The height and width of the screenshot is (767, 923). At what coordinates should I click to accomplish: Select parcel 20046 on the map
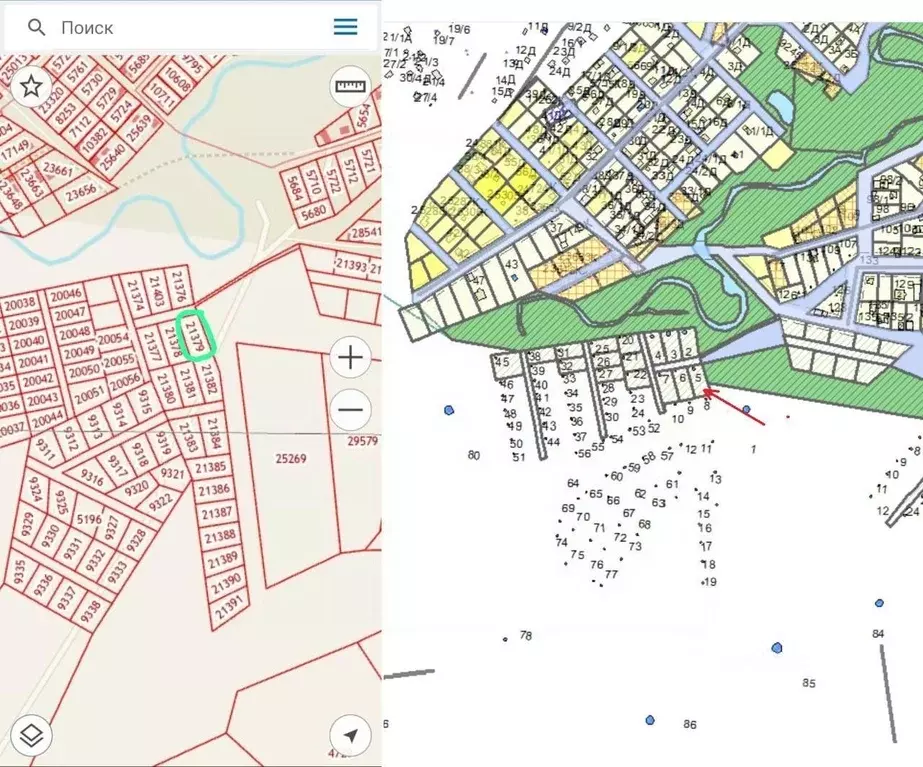click(x=66, y=295)
